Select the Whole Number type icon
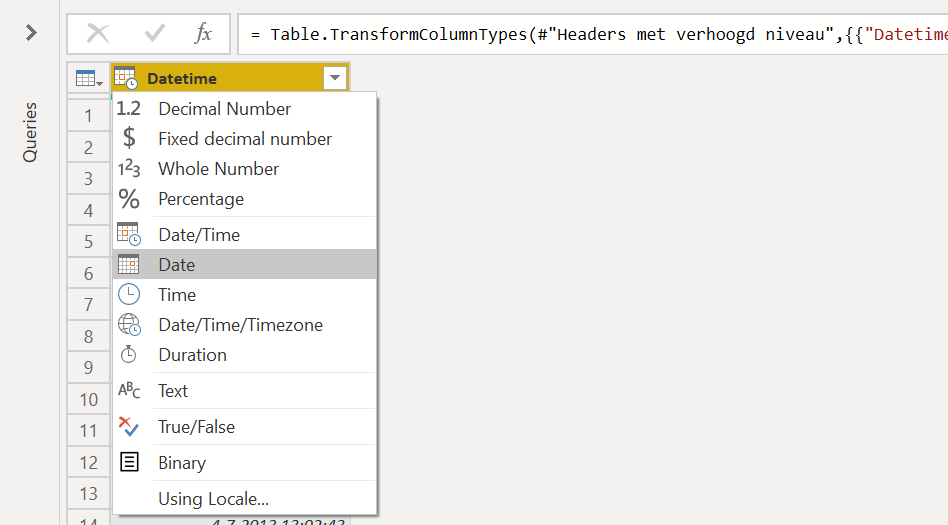Viewport: 948px width, 525px height. (x=129, y=169)
